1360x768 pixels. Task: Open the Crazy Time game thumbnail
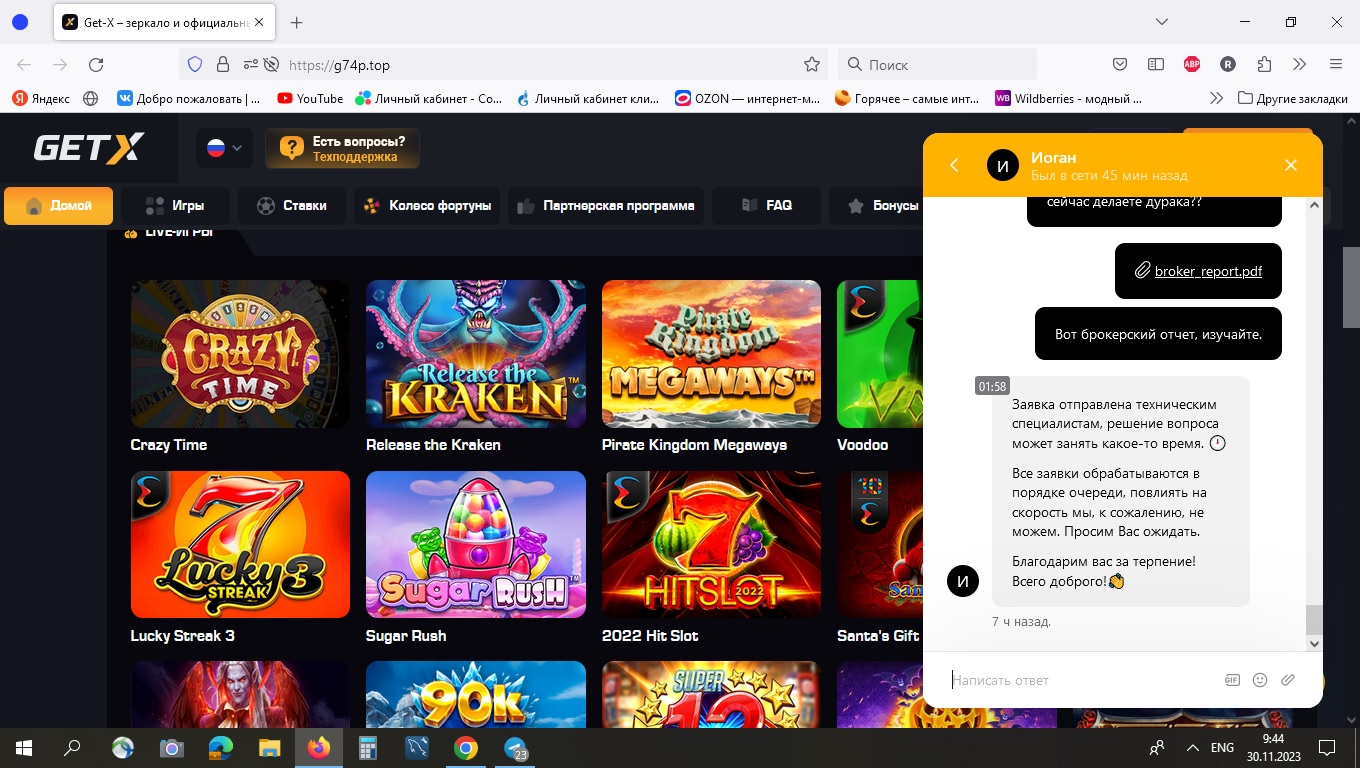point(240,354)
